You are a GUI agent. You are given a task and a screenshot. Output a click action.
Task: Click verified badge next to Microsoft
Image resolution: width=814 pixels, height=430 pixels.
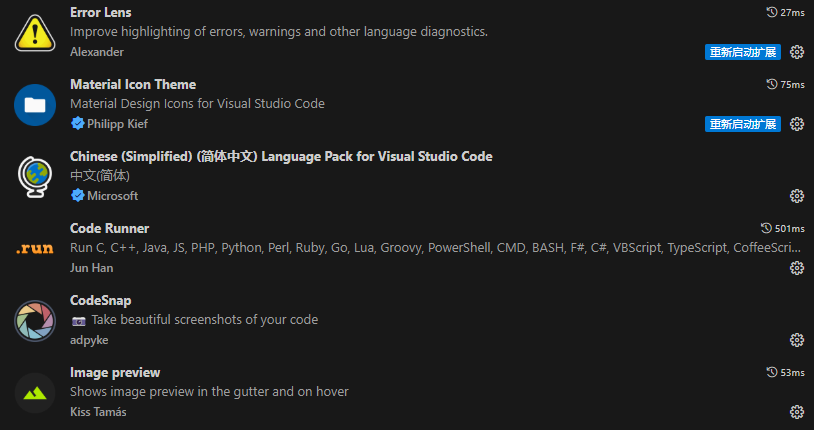[x=77, y=196]
